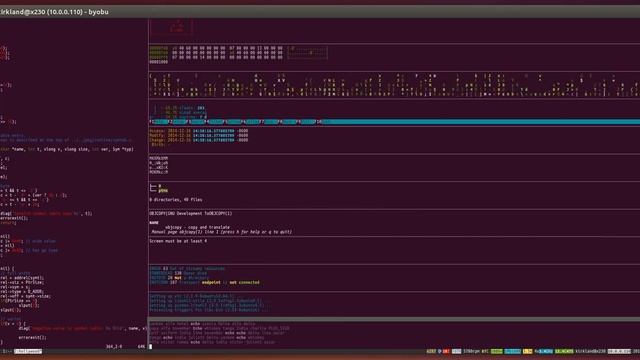Click the yellow 'endpoint' word in error list
Viewport: 640px width, 360px height.
coord(211,282)
